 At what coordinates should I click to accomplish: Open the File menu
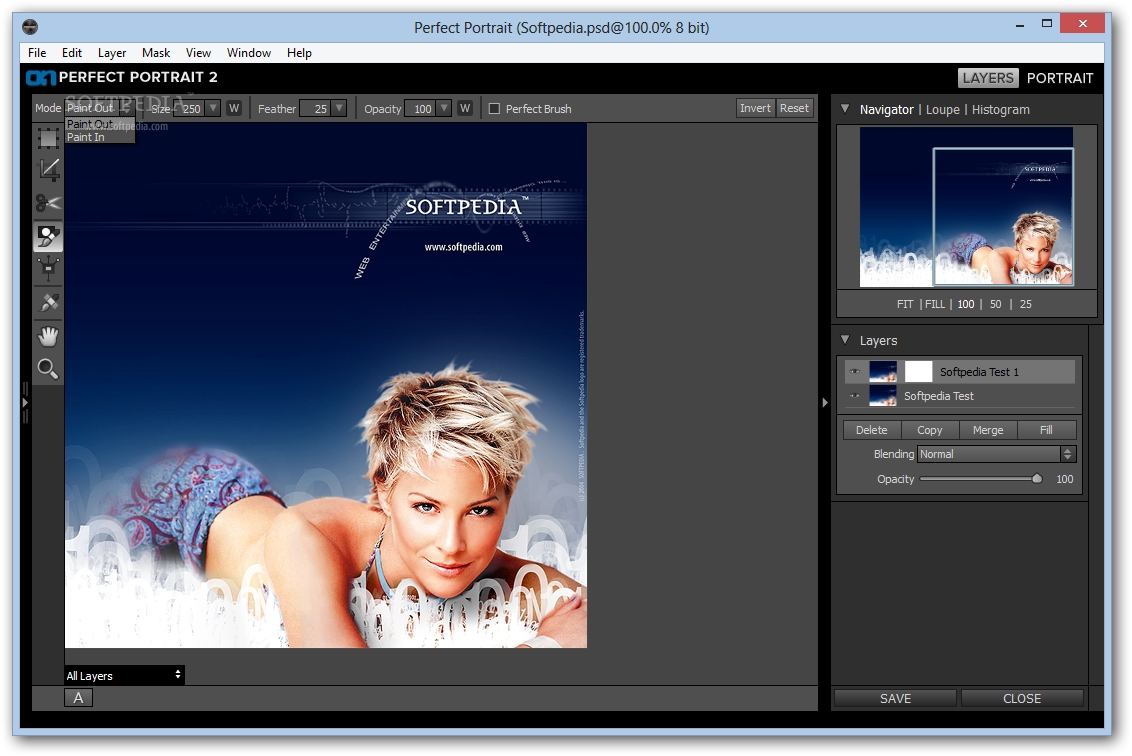(37, 53)
